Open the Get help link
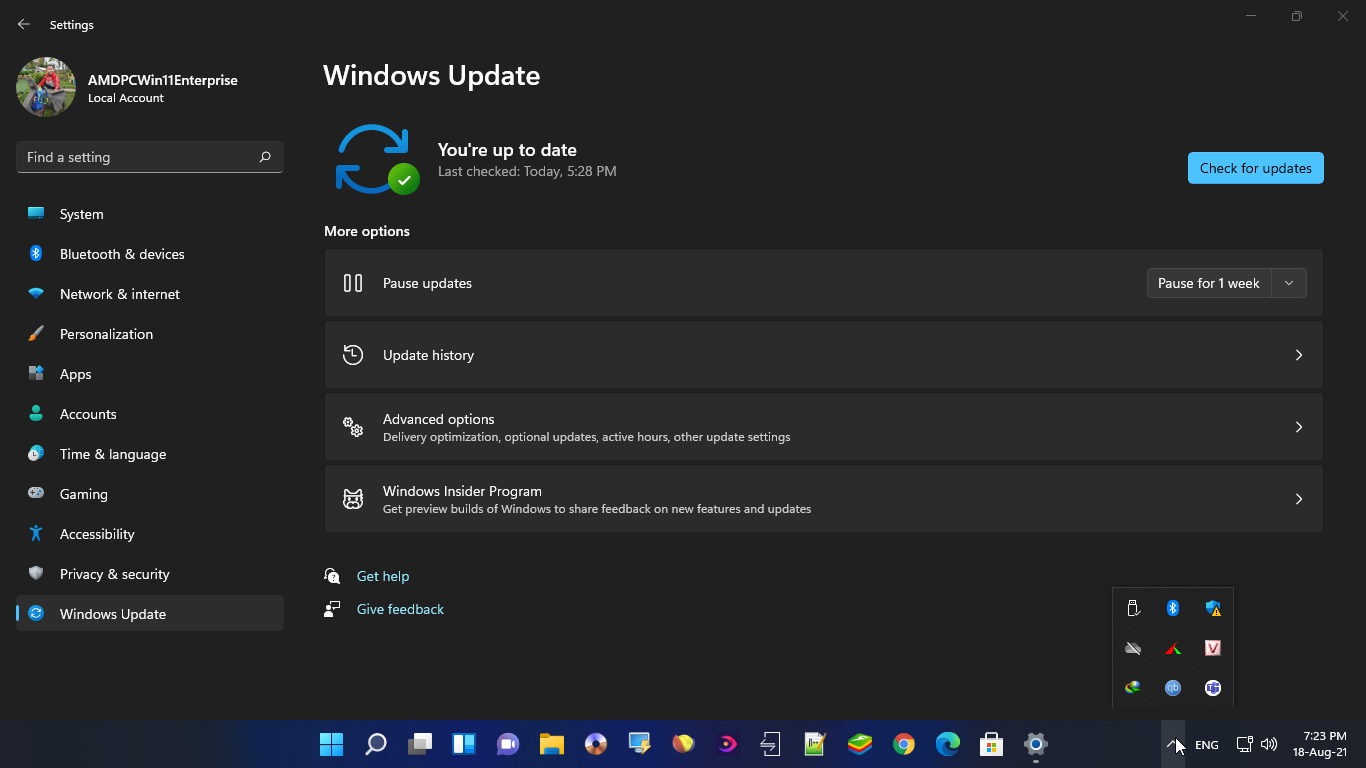Image resolution: width=1366 pixels, height=768 pixels. coord(383,576)
